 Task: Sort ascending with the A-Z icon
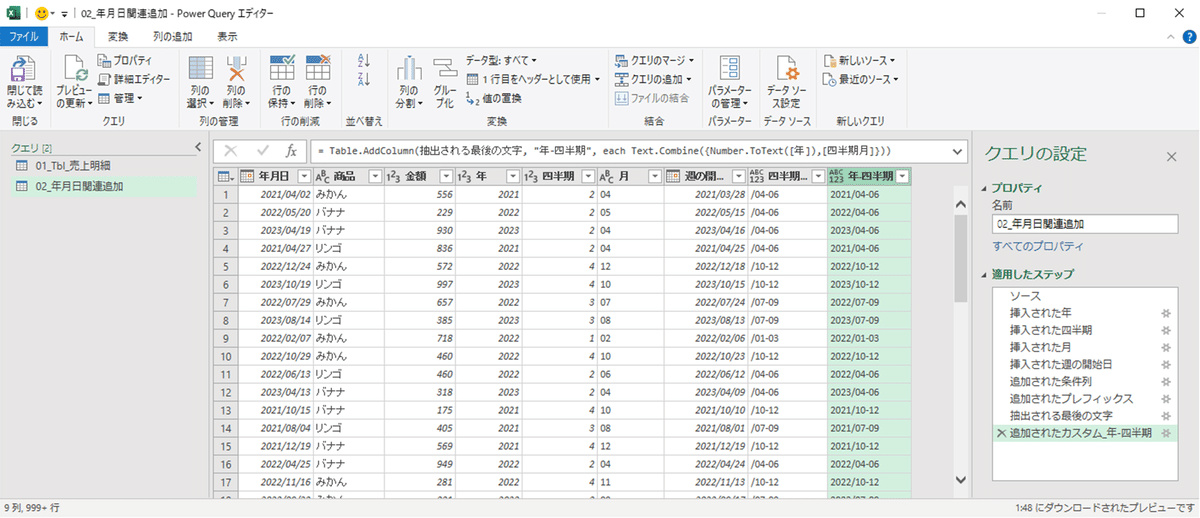364,61
